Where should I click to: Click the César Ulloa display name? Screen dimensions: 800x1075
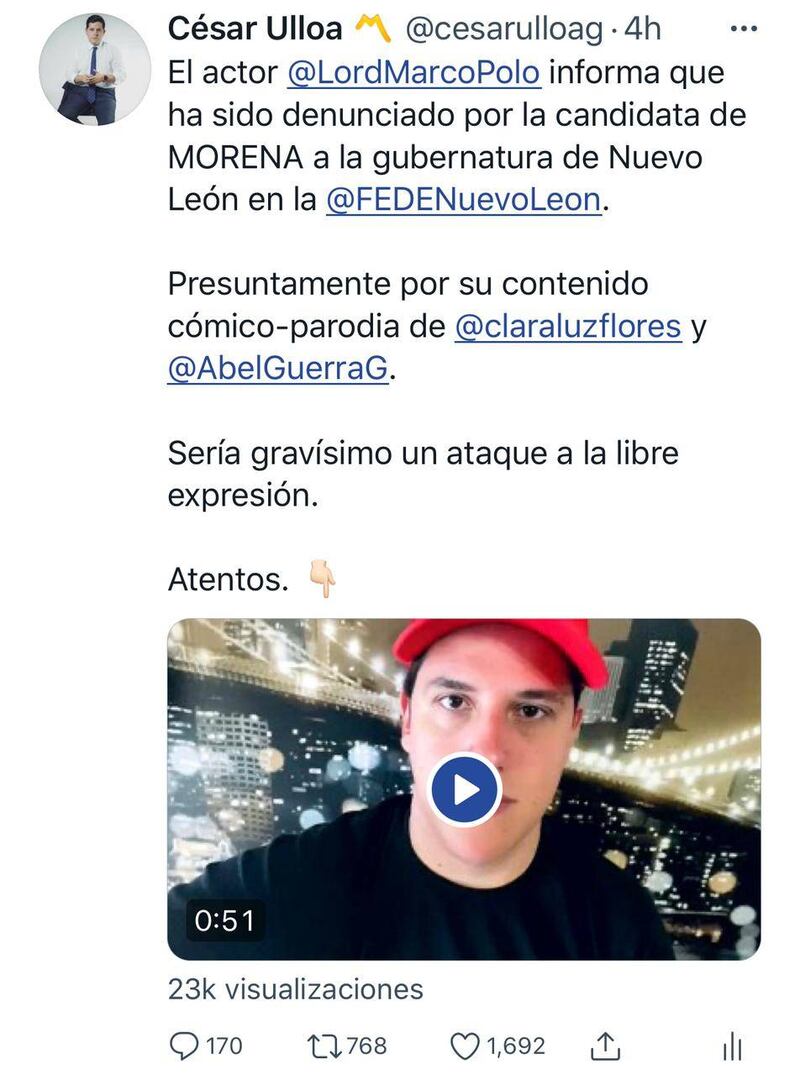click(x=255, y=29)
